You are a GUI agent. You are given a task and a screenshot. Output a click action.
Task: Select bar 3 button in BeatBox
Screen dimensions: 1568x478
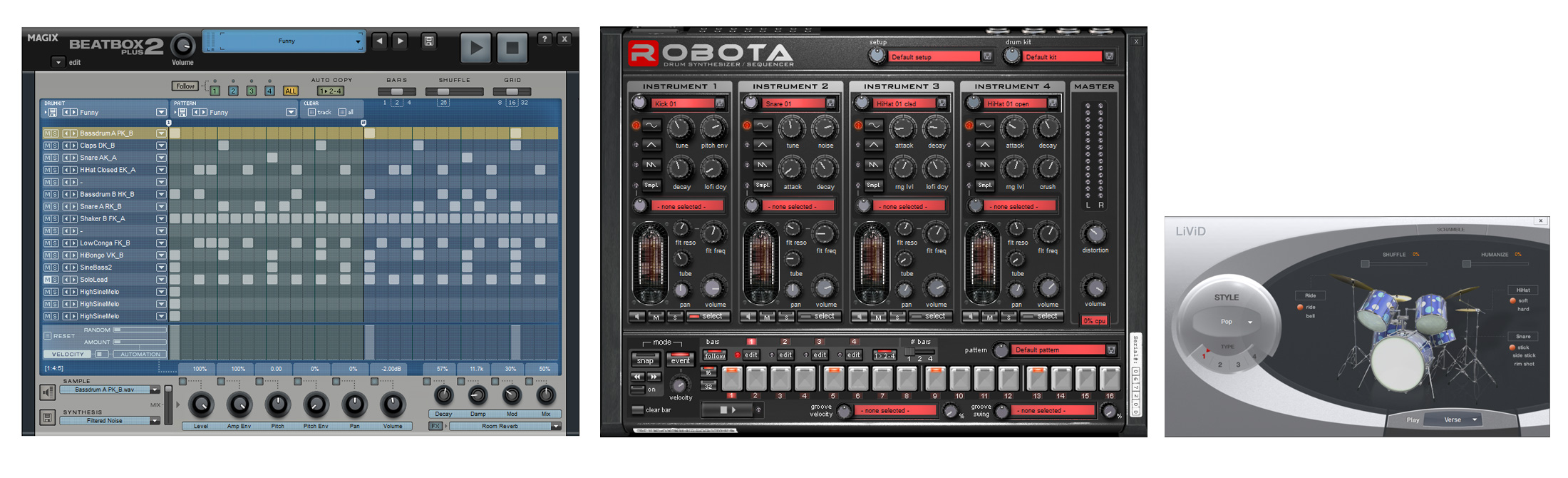pyautogui.click(x=251, y=91)
